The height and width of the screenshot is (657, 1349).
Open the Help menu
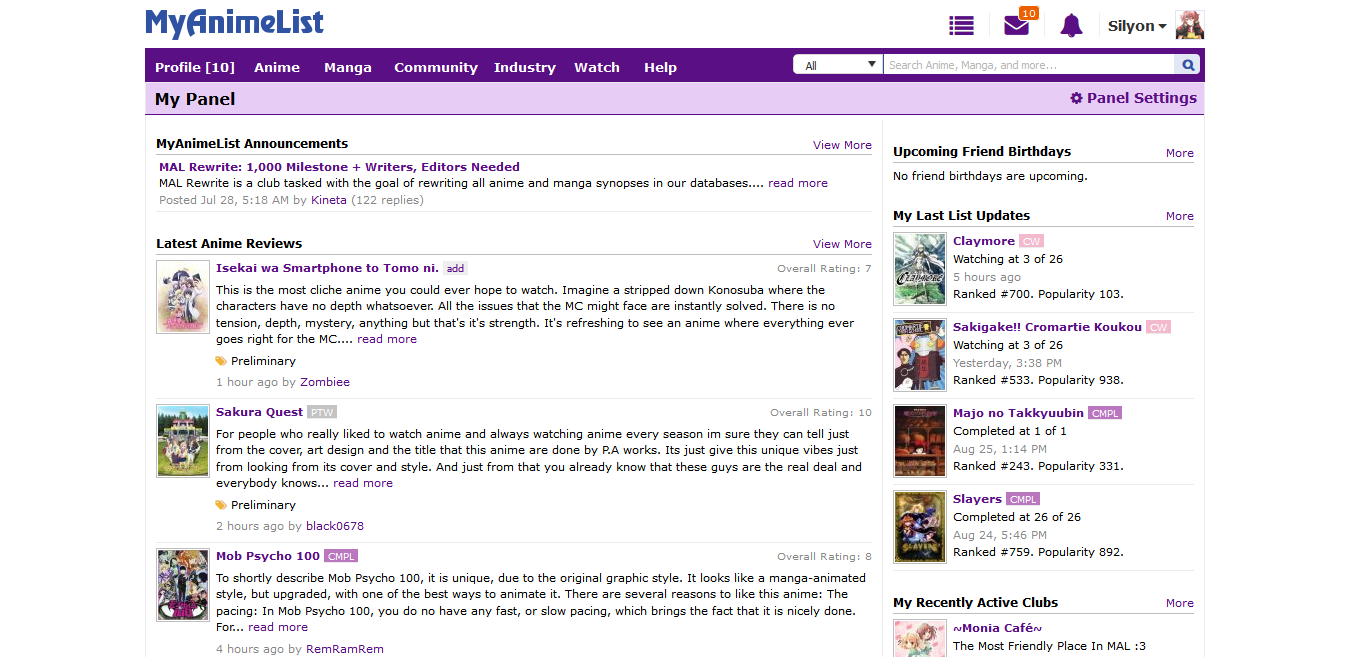pyautogui.click(x=660, y=67)
